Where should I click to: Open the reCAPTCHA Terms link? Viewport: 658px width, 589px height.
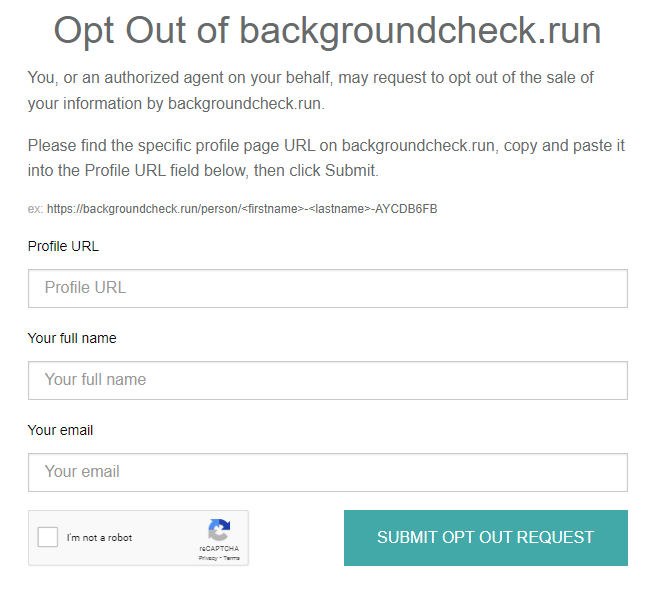pyautogui.click(x=232, y=558)
